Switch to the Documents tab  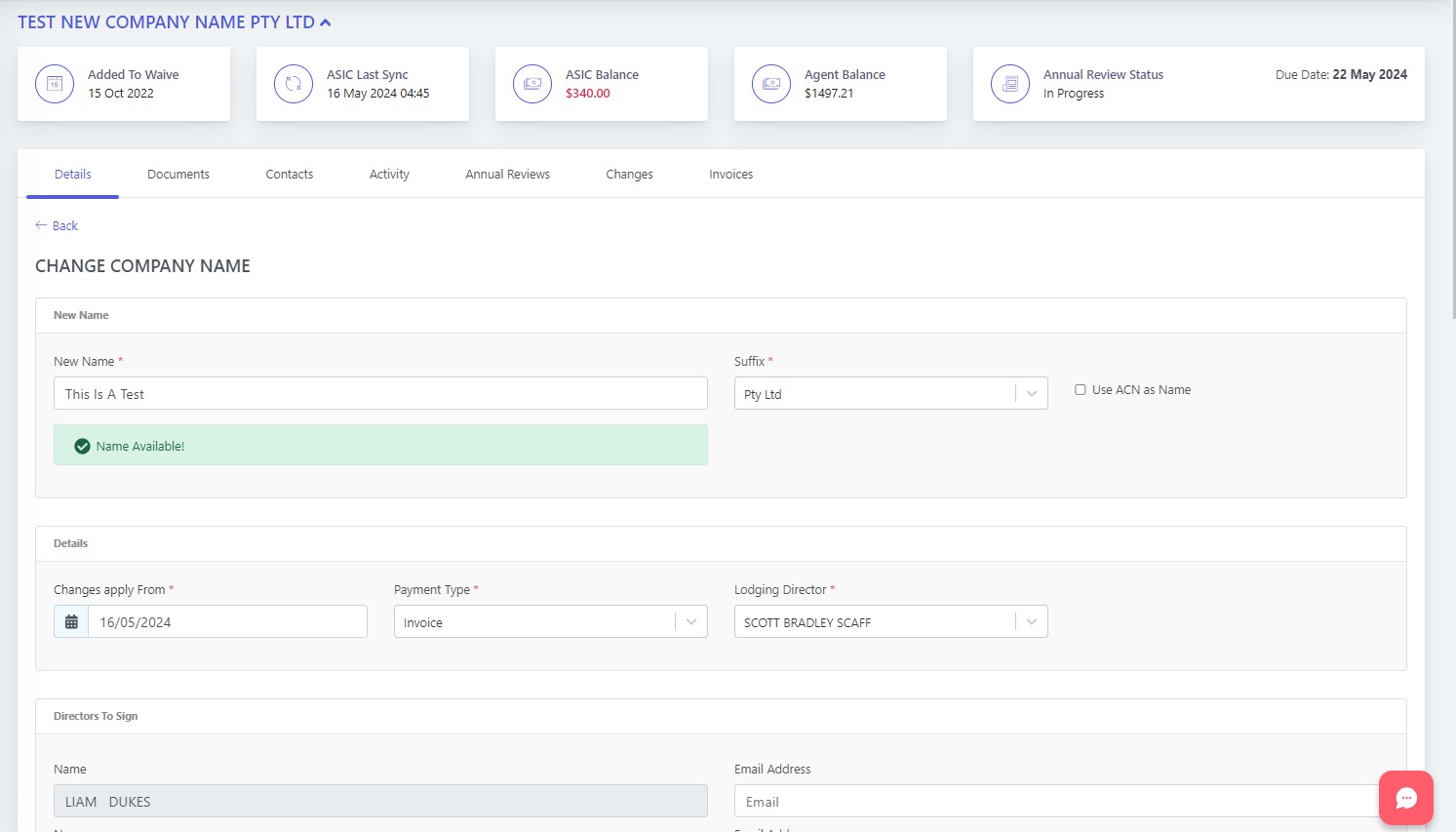tap(178, 175)
